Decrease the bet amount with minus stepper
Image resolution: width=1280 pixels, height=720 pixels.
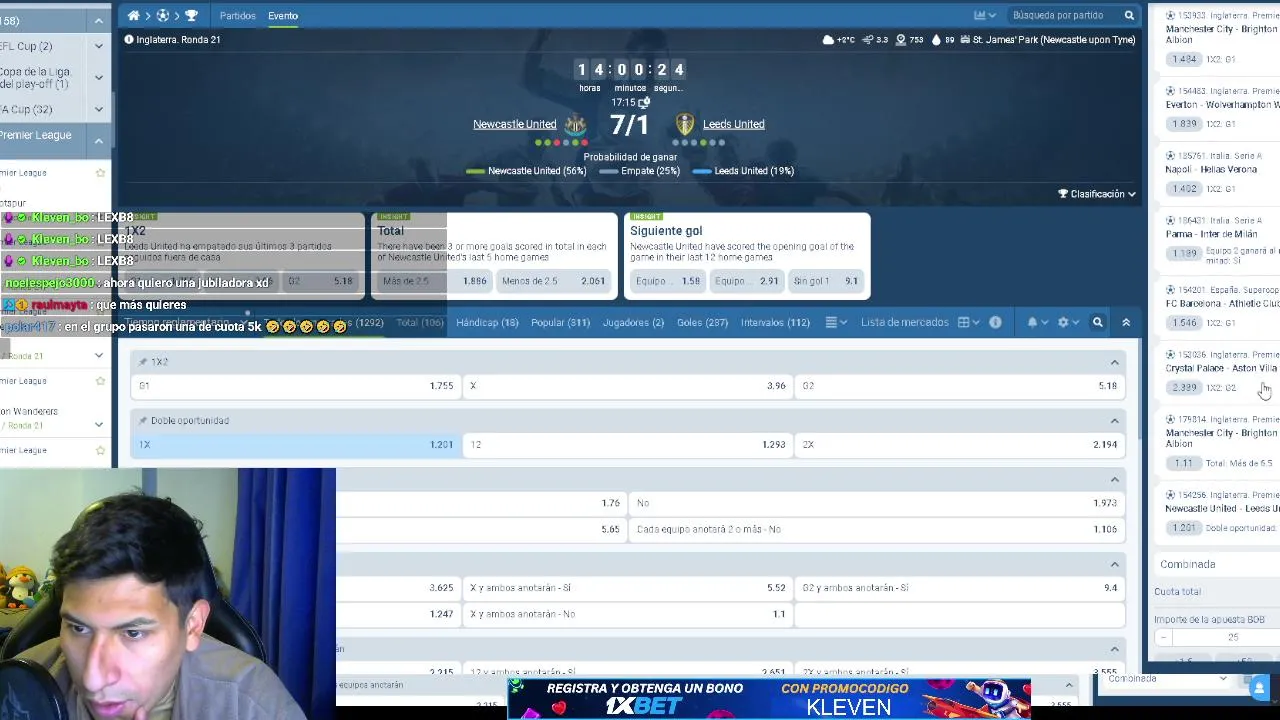pyautogui.click(x=1164, y=637)
